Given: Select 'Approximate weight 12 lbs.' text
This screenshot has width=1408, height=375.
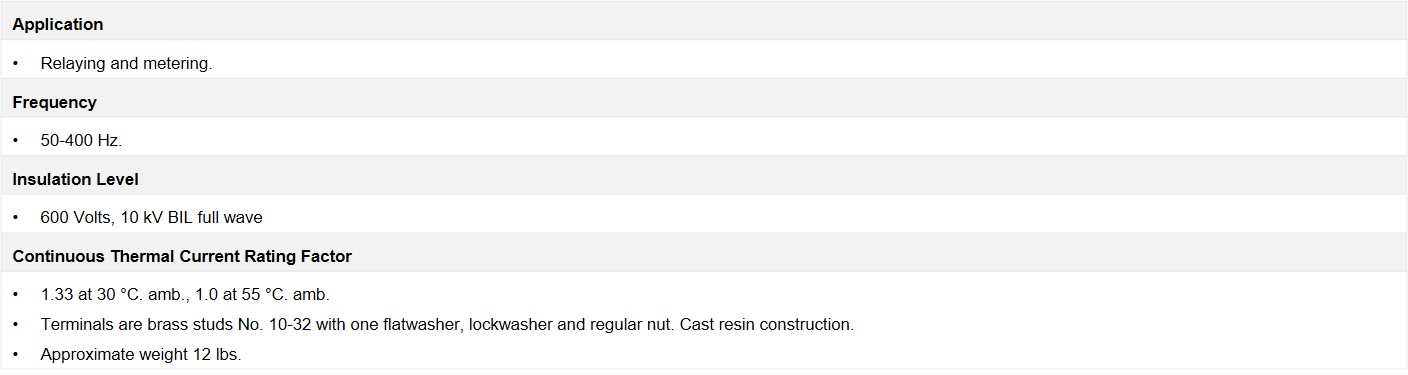Looking at the screenshot, I should [x=141, y=355].
